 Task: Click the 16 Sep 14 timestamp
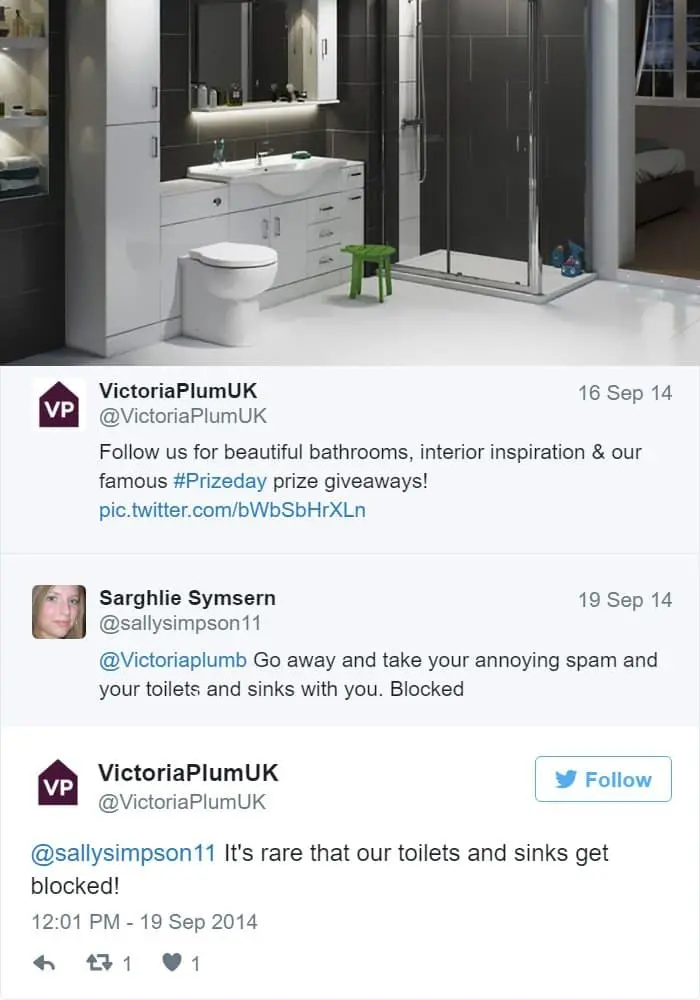click(625, 393)
